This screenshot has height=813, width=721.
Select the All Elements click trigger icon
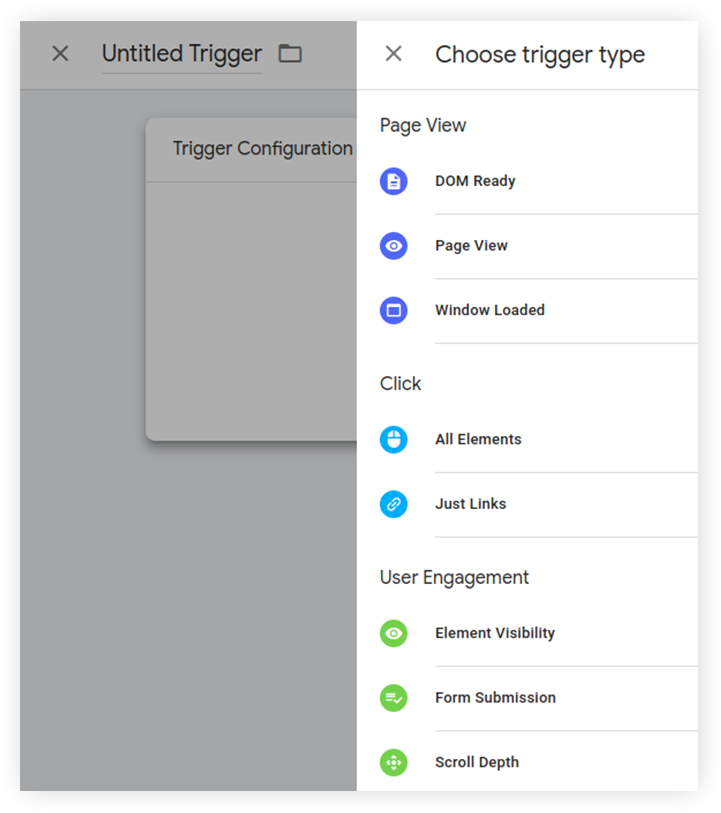pyautogui.click(x=394, y=439)
